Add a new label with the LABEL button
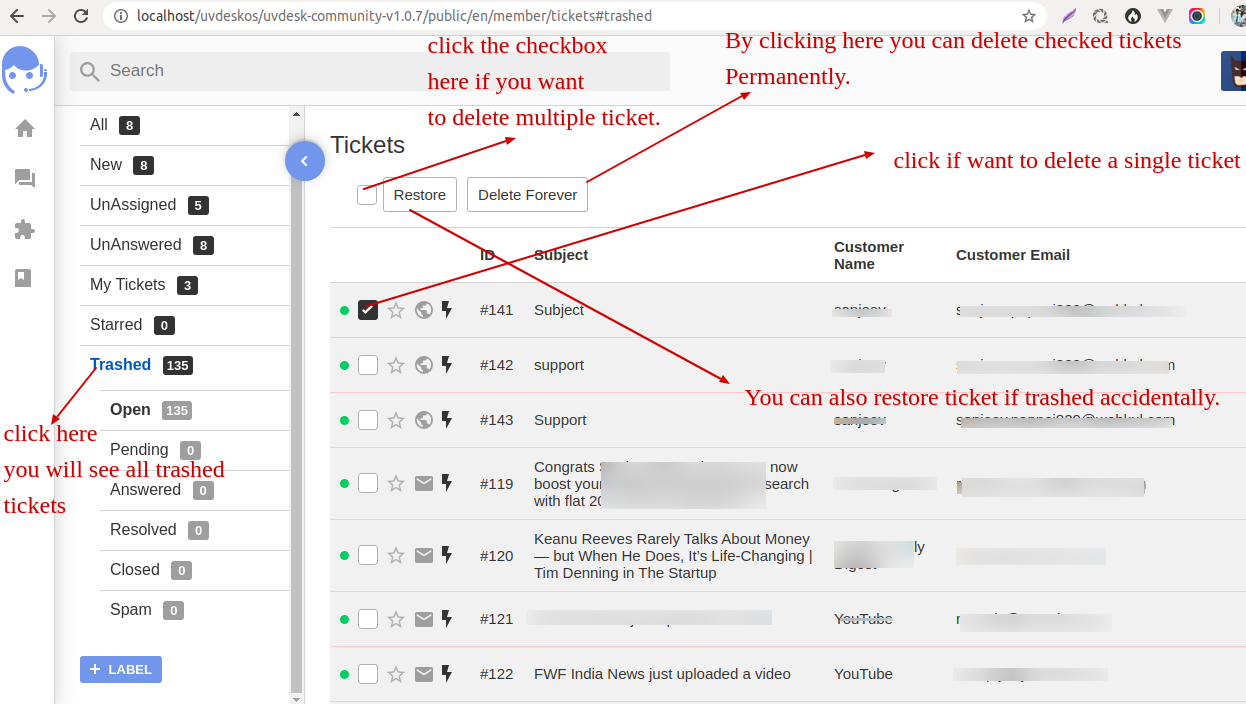1246x704 pixels. click(121, 669)
